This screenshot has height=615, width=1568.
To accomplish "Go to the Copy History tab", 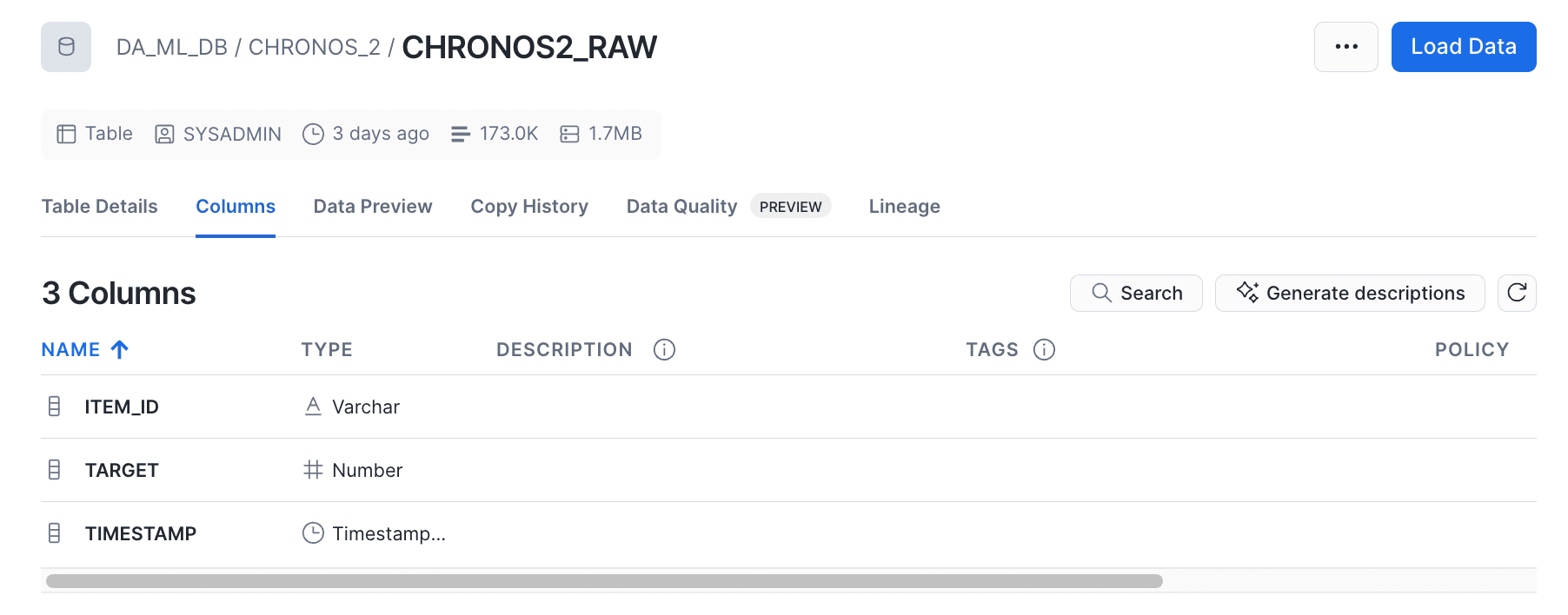I will (529, 207).
